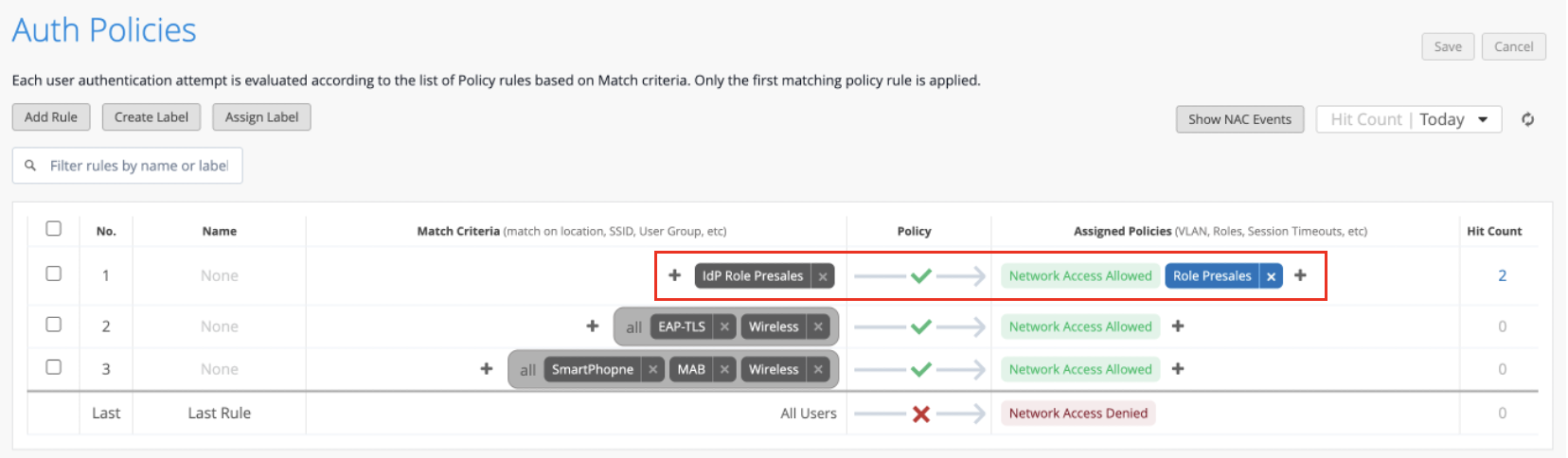Remove SmartPhopne criterion from rule 3
Viewport: 1568px width, 458px height.
652,369
